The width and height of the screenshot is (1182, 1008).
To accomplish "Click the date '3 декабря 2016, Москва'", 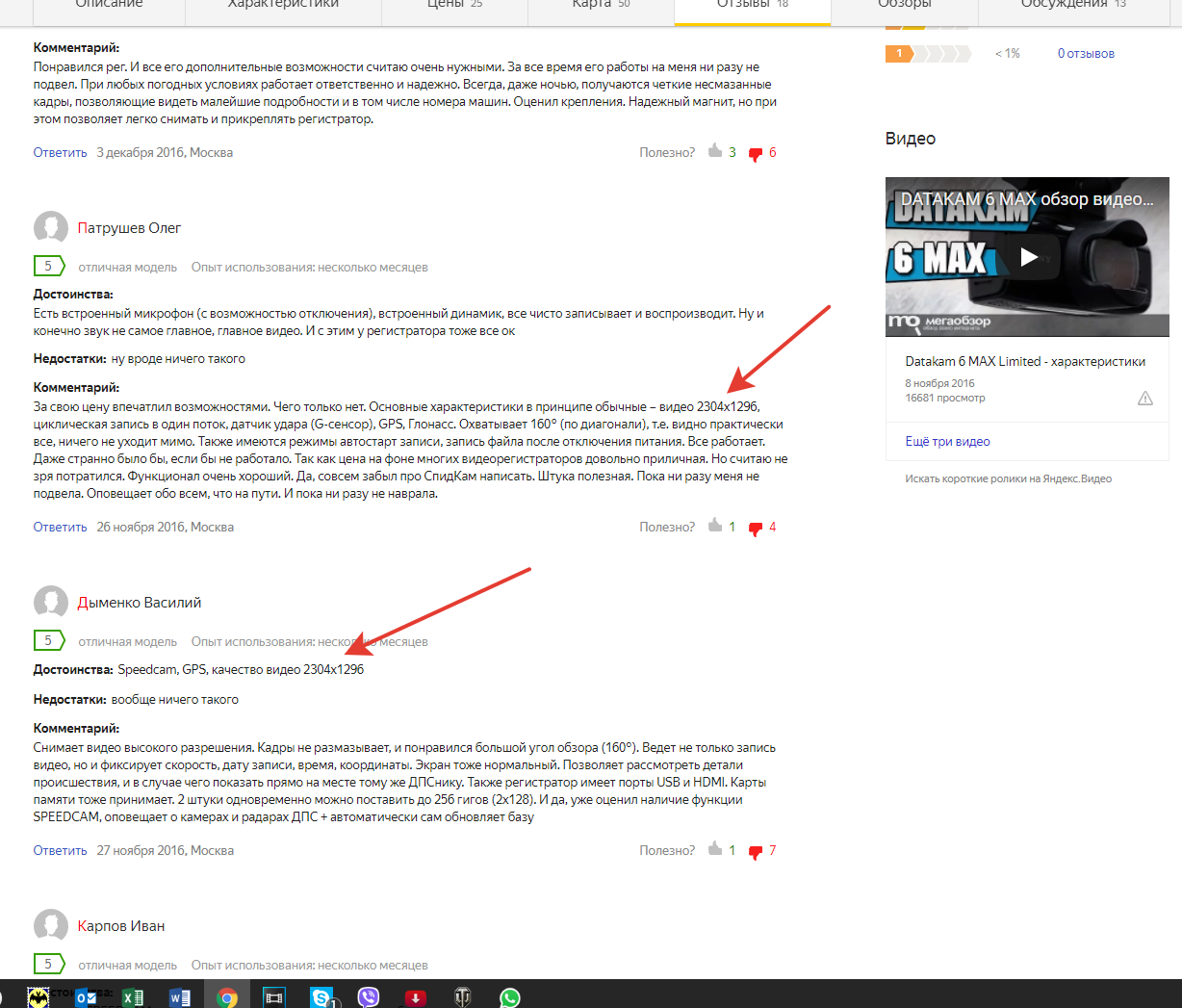I will tap(165, 152).
